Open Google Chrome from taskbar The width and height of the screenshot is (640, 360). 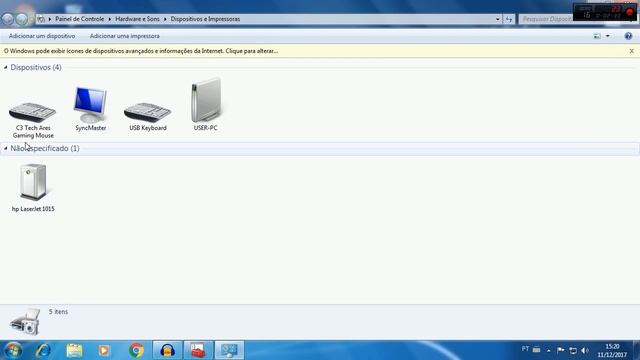(136, 351)
